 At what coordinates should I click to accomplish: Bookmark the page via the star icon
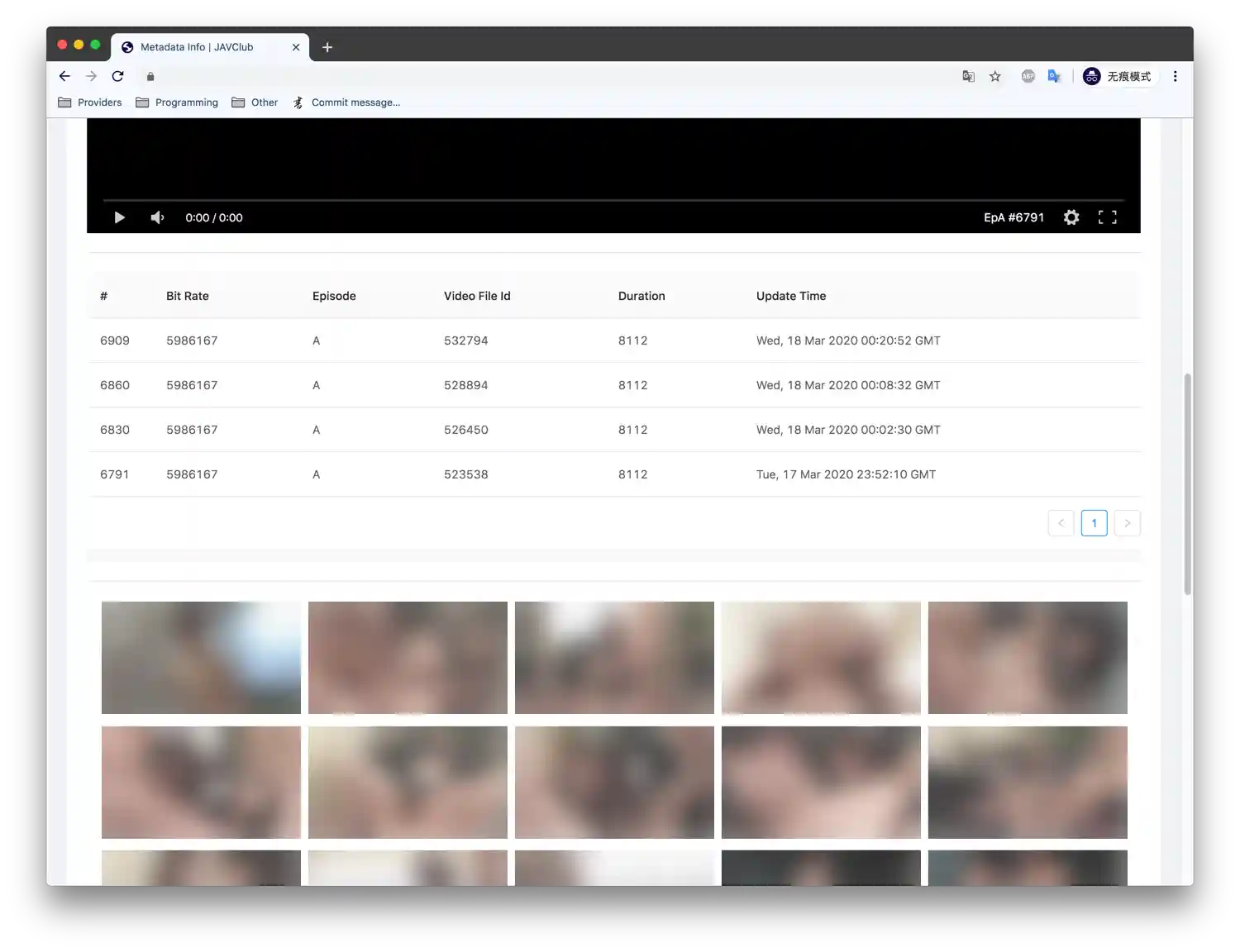(x=994, y=76)
